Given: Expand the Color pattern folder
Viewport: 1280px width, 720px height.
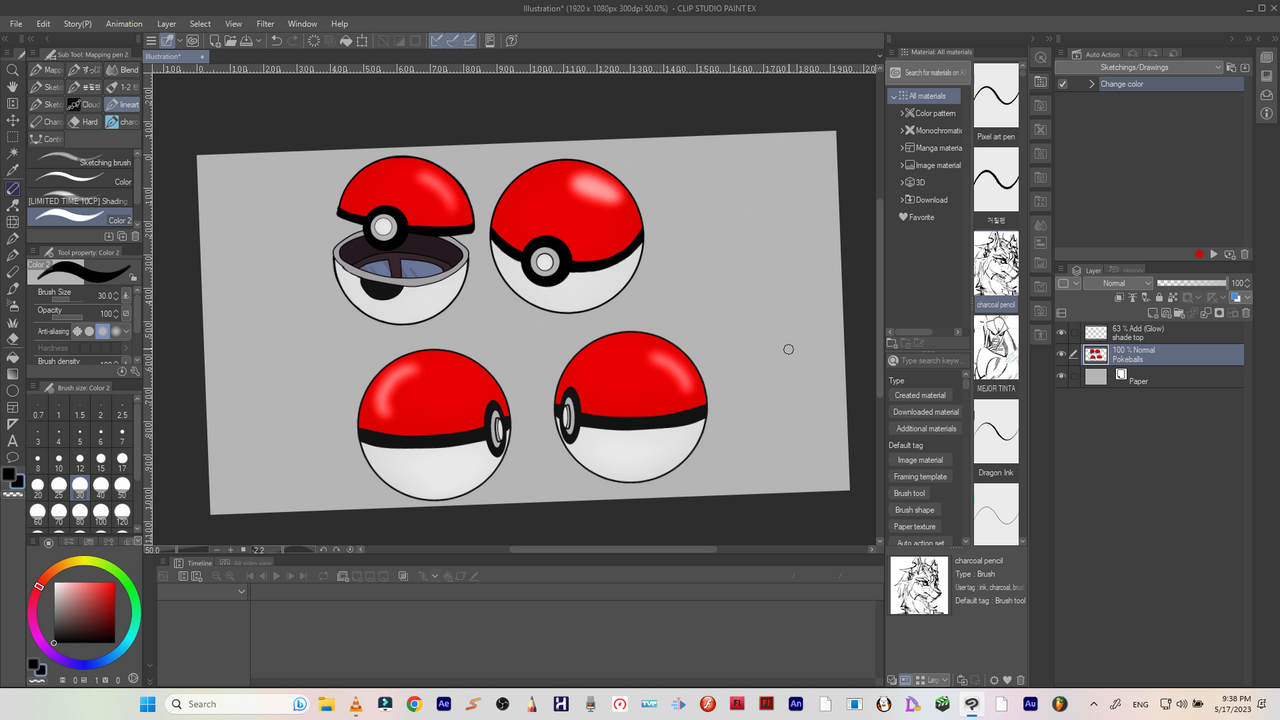Looking at the screenshot, I should click(902, 113).
